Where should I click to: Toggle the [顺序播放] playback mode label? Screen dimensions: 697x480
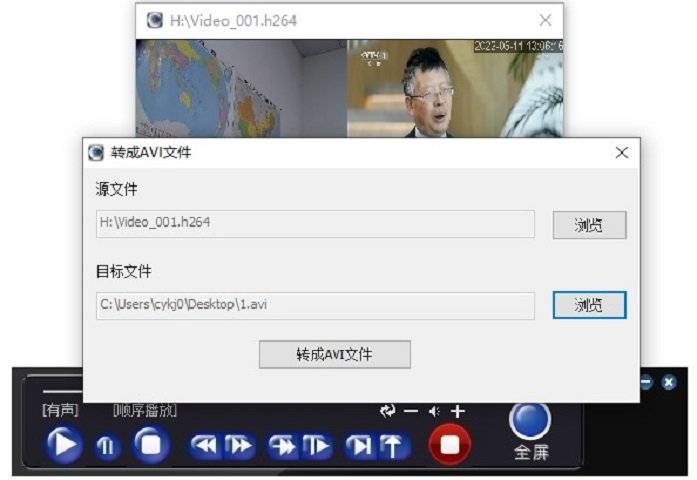pyautogui.click(x=144, y=410)
